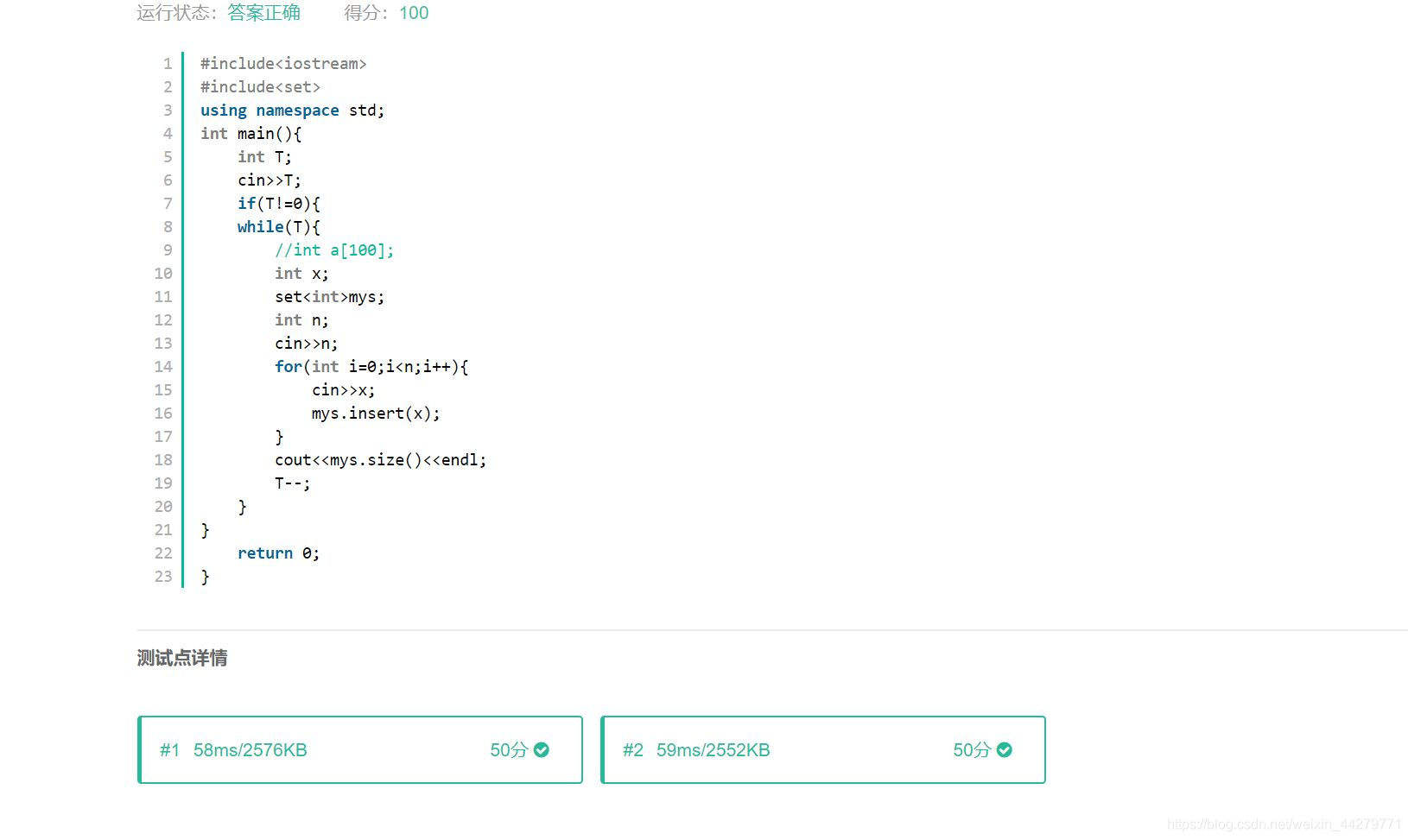The image size is (1408, 840).
Task: Click the 测试点详情 heading
Action: 182,658
